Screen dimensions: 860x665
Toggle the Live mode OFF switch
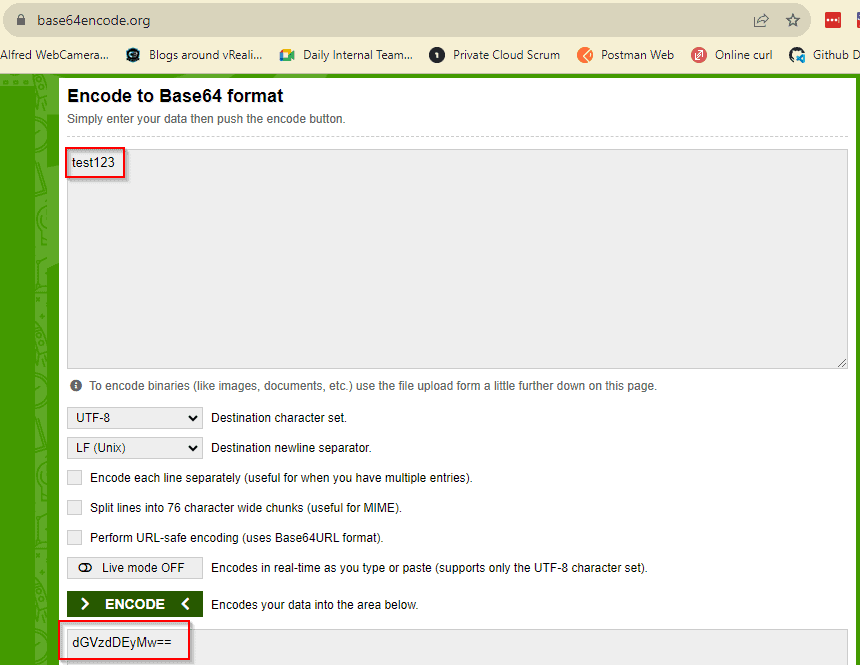click(135, 568)
